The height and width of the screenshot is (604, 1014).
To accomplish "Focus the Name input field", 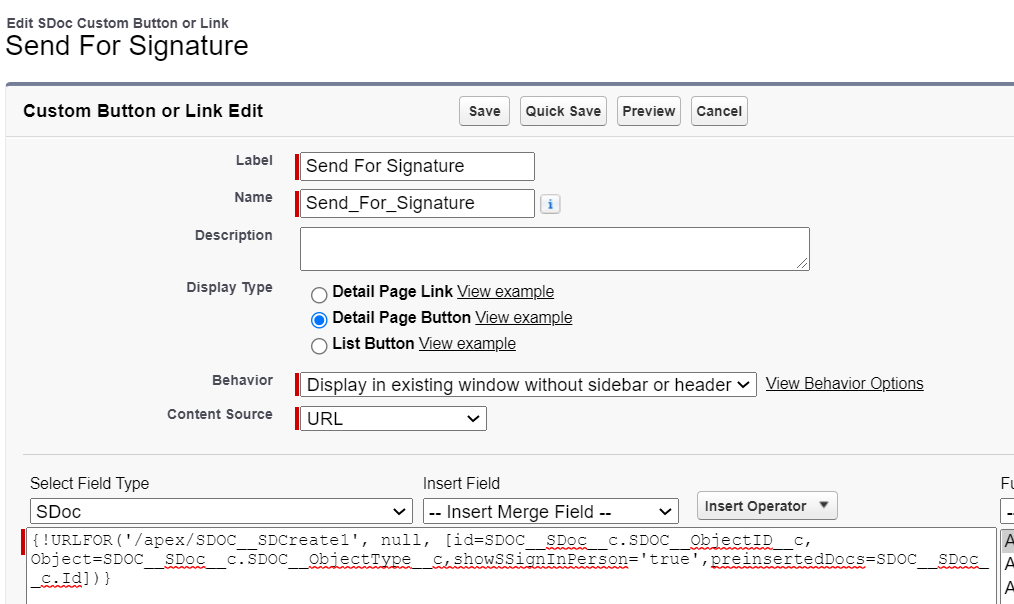I will coord(417,203).
